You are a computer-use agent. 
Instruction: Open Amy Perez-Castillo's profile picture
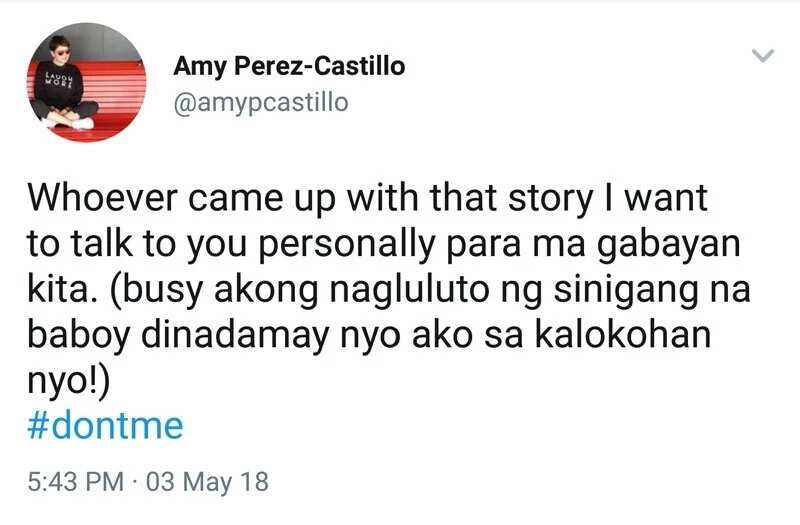(x=86, y=82)
